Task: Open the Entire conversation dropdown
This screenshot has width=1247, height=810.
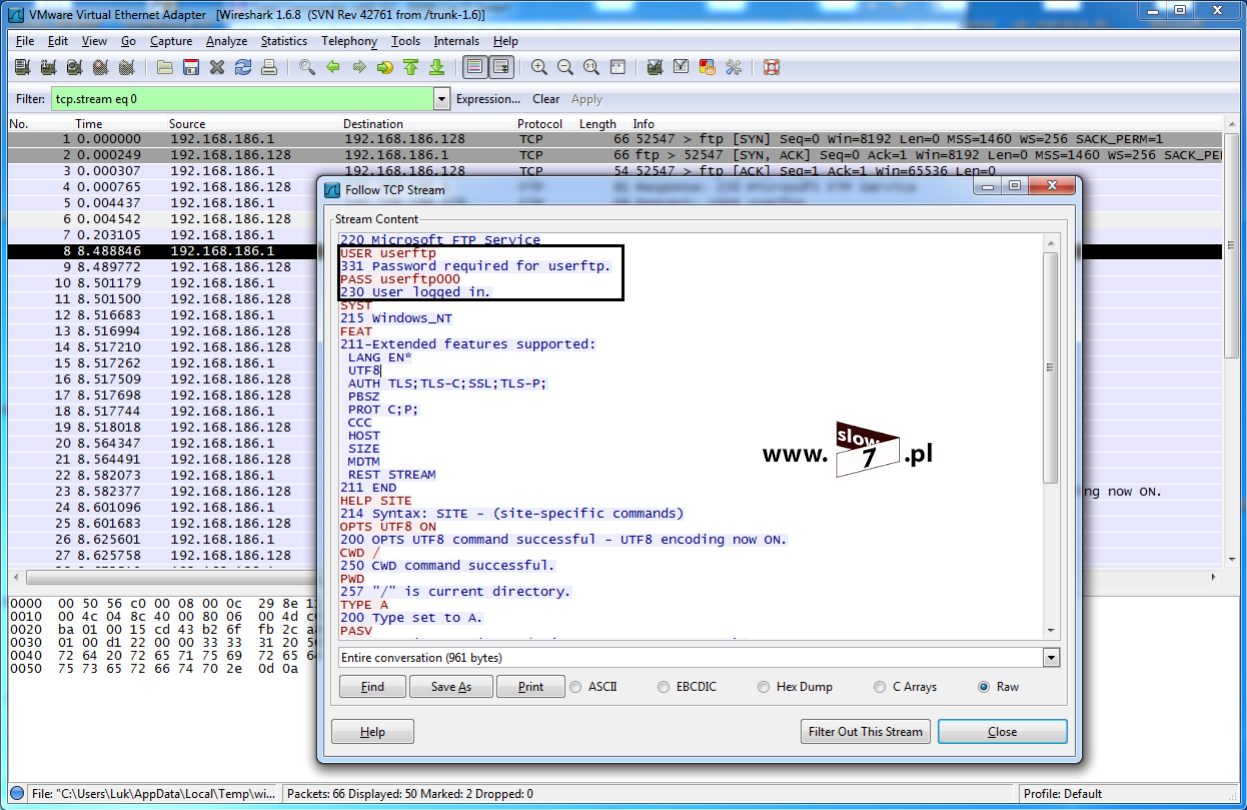Action: [1050, 657]
